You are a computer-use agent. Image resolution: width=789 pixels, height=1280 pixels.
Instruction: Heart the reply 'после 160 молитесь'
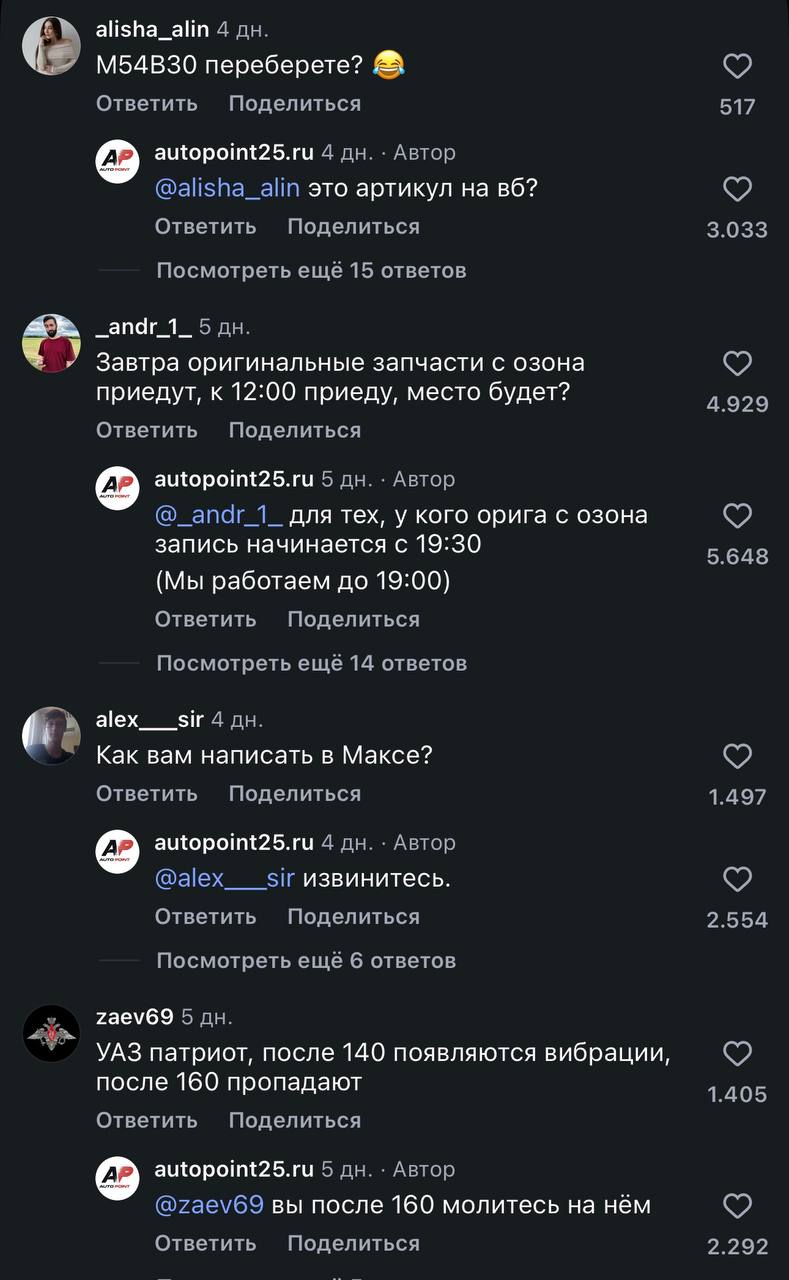(x=737, y=1206)
